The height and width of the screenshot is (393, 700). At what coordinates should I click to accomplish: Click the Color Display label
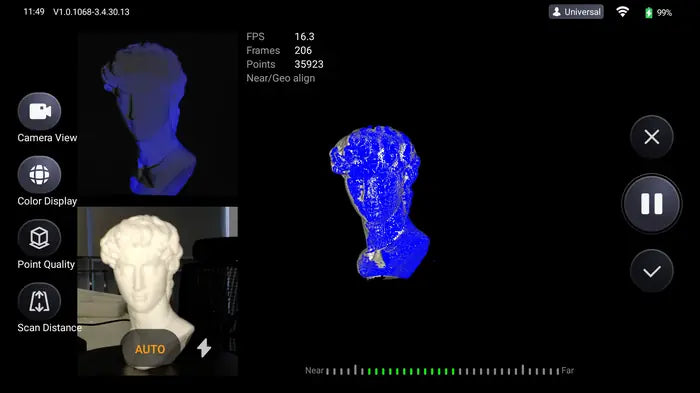tap(47, 201)
